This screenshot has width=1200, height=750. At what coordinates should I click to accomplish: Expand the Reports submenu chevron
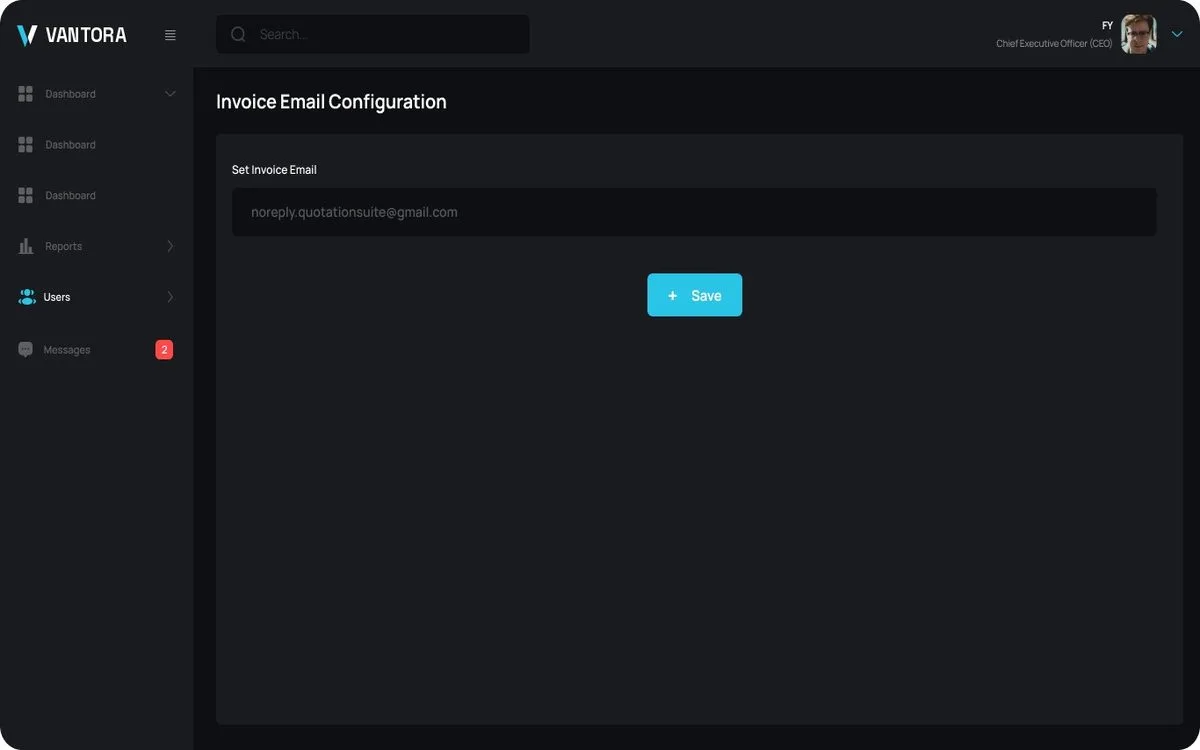click(x=170, y=246)
